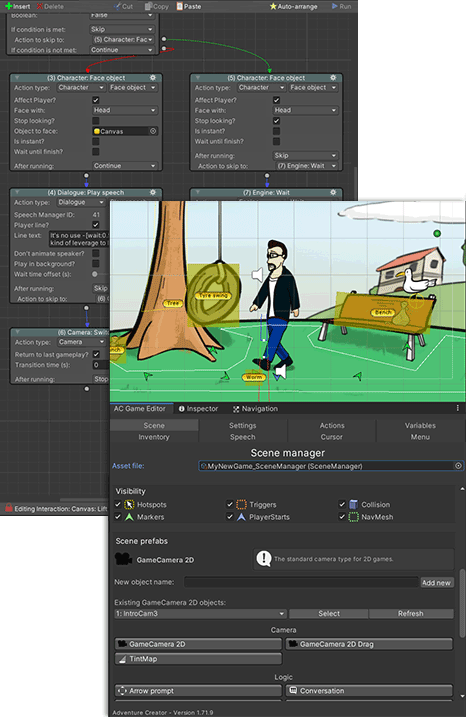Click object picker for Asset file field

click(458, 466)
